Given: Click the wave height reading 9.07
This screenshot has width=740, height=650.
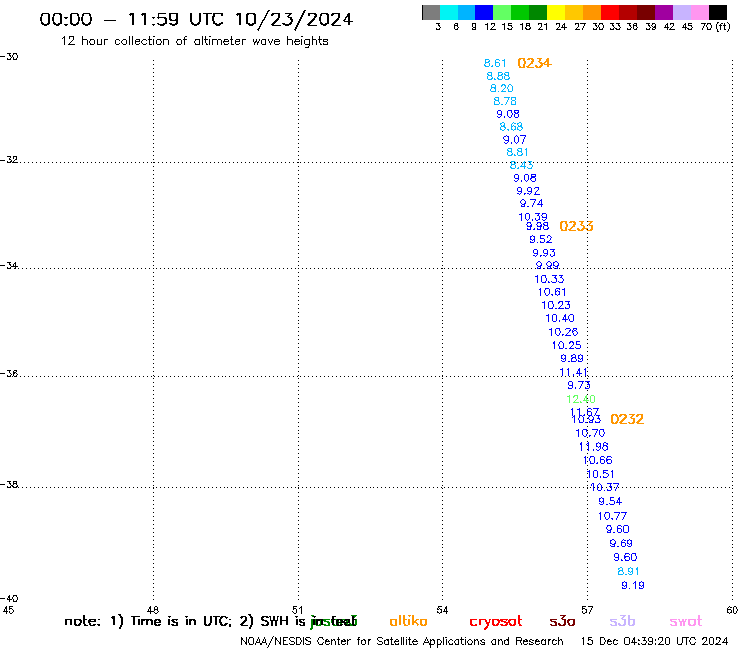Looking at the screenshot, I should pyautogui.click(x=514, y=140).
